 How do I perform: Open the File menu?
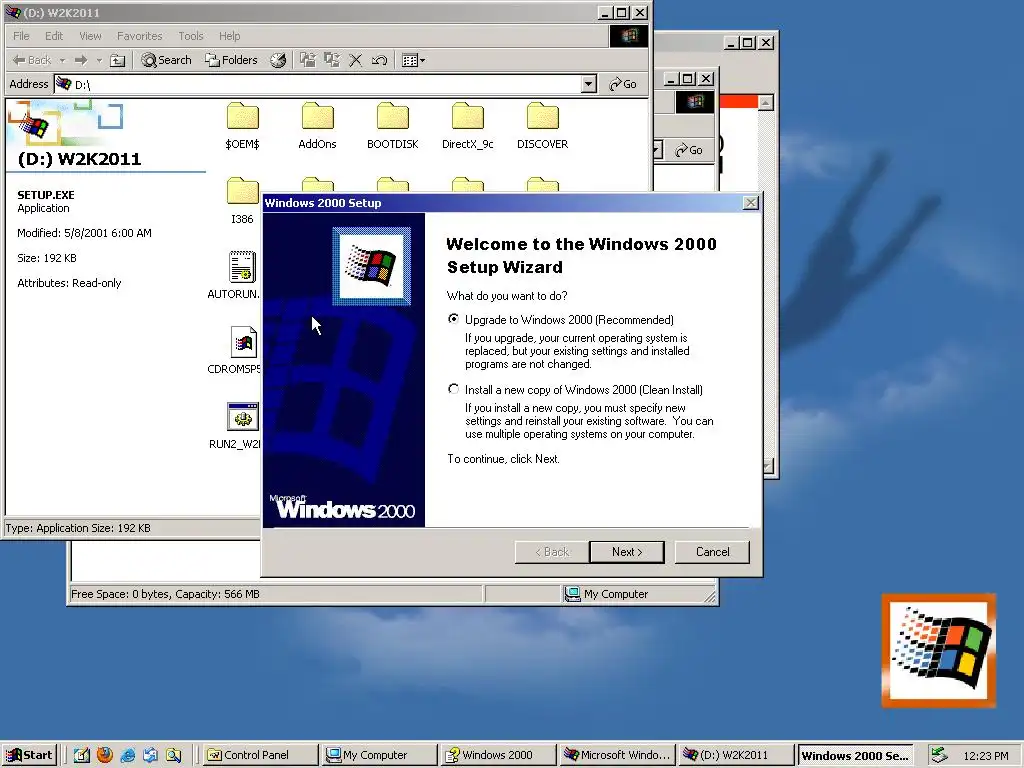[21, 36]
